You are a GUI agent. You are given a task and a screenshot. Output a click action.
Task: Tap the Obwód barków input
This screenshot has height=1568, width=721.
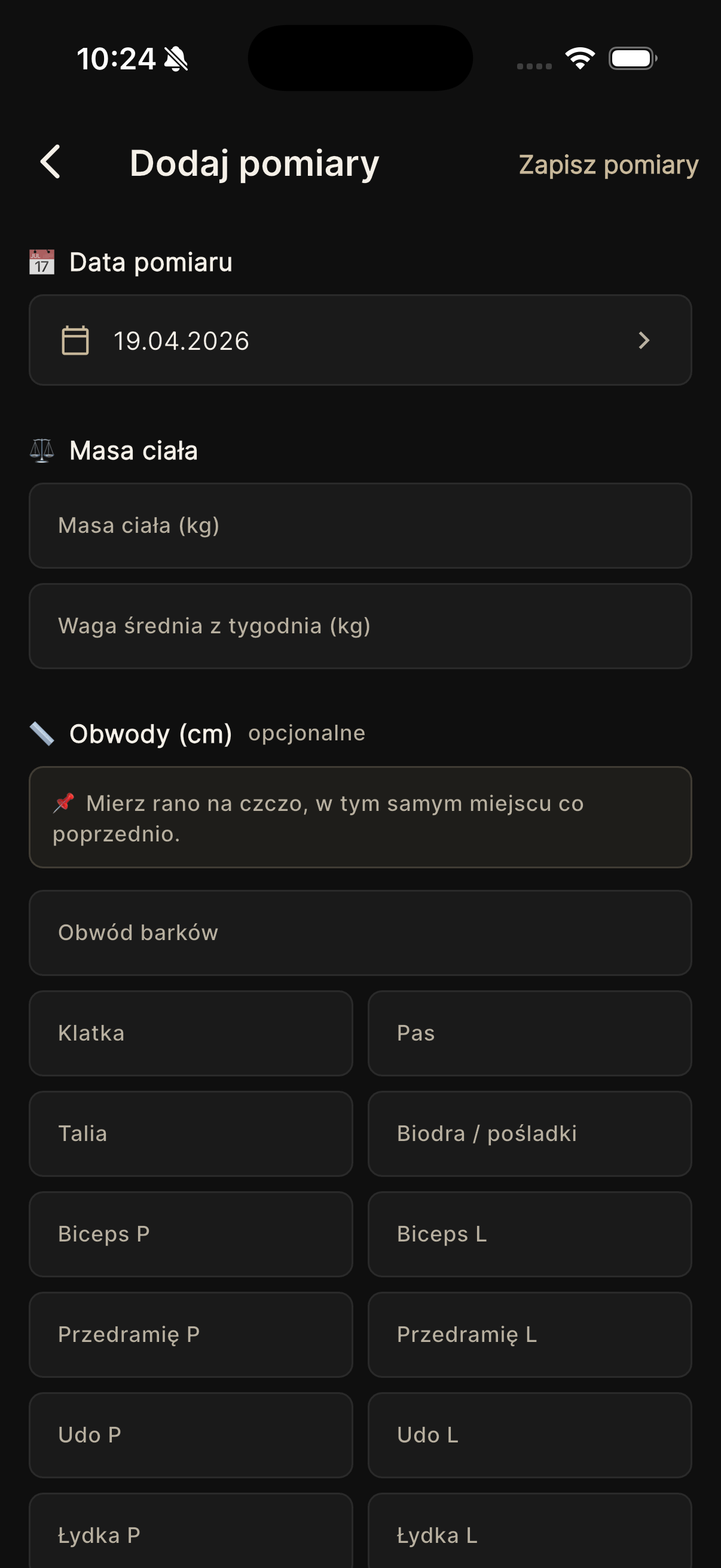(360, 932)
